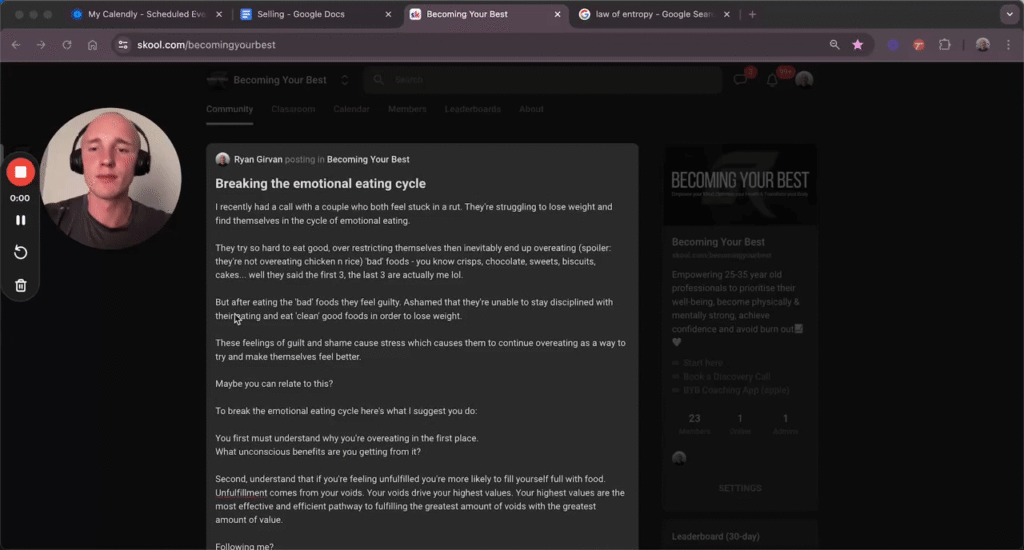Open the Book a Discovery Call link
Image resolution: width=1024 pixels, height=550 pixels.
726,376
